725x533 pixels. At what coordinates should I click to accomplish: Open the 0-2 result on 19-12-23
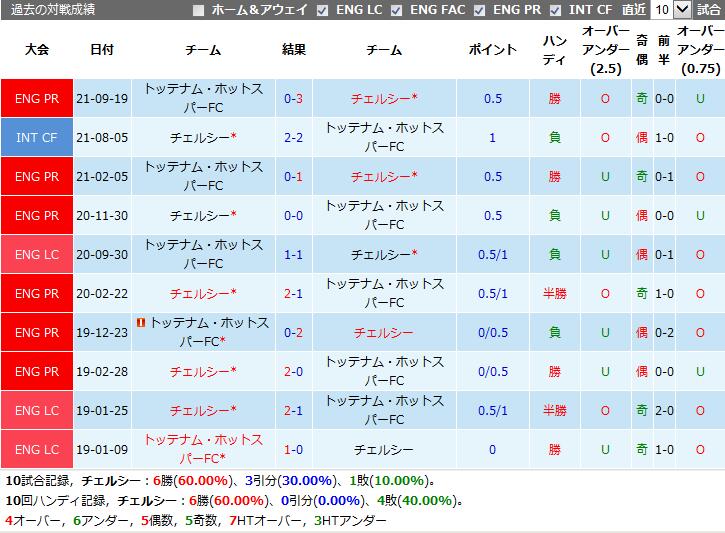293,332
